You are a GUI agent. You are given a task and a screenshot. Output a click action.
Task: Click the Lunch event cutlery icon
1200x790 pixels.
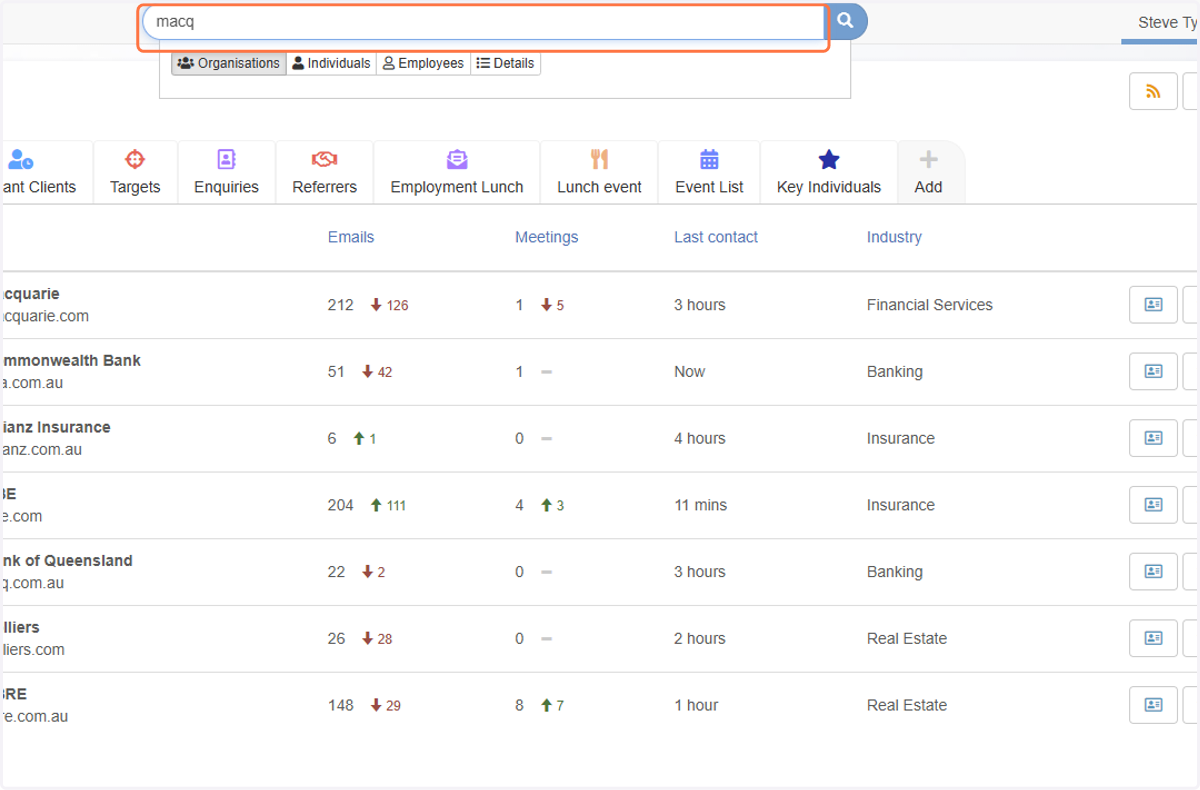click(600, 159)
